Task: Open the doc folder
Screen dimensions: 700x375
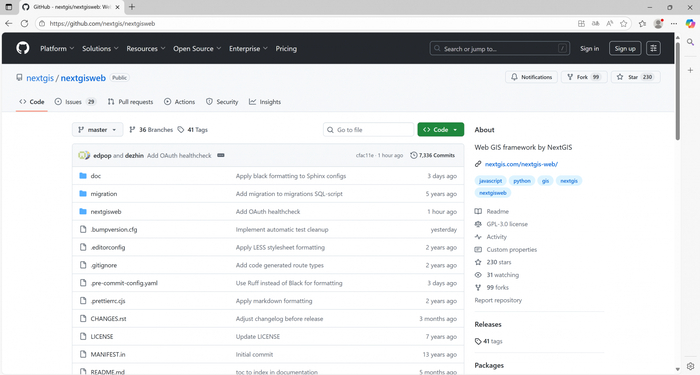Action: pyautogui.click(x=96, y=176)
